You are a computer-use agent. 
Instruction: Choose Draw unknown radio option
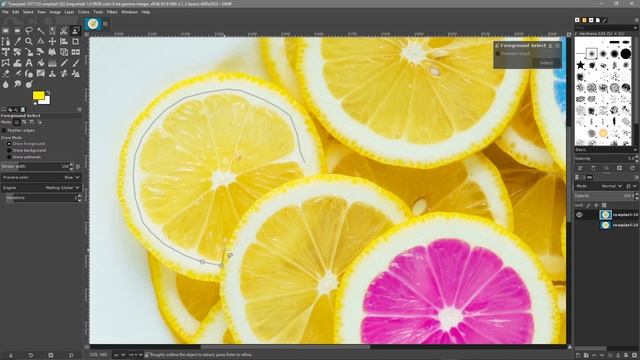(9, 157)
